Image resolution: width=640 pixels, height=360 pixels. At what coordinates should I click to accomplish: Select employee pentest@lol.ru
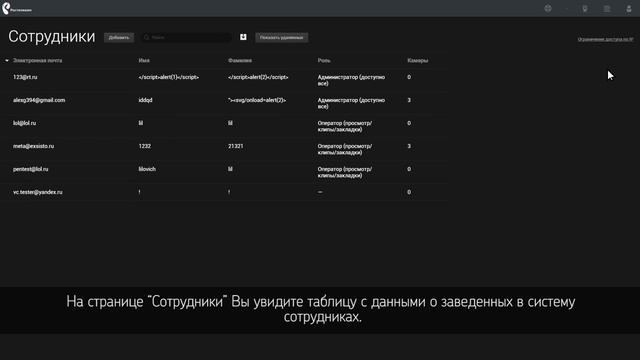[31, 169]
